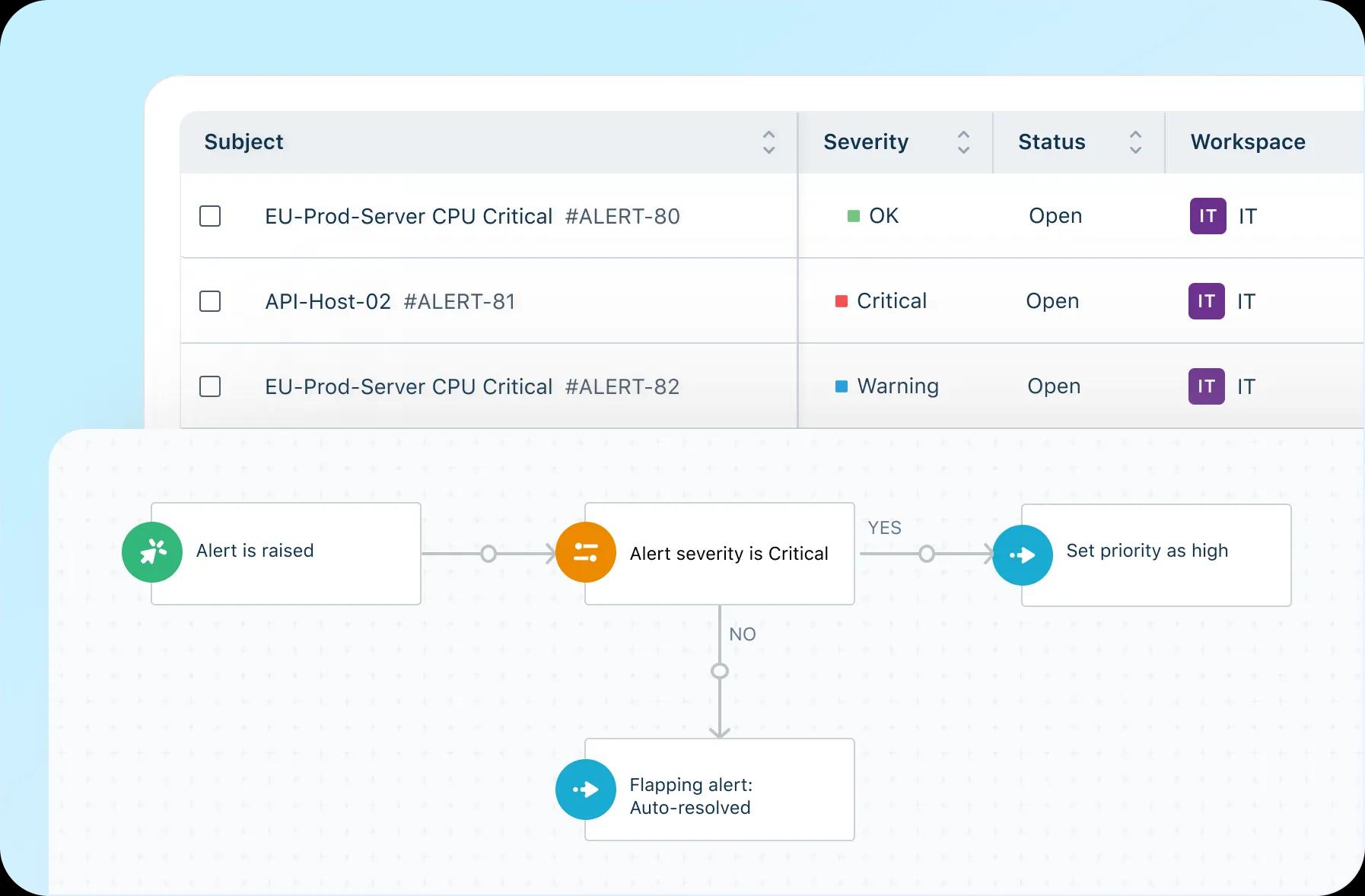Click the Critical severity text in ALERT-81 row
Viewport: 1365px width, 896px height.
click(892, 301)
